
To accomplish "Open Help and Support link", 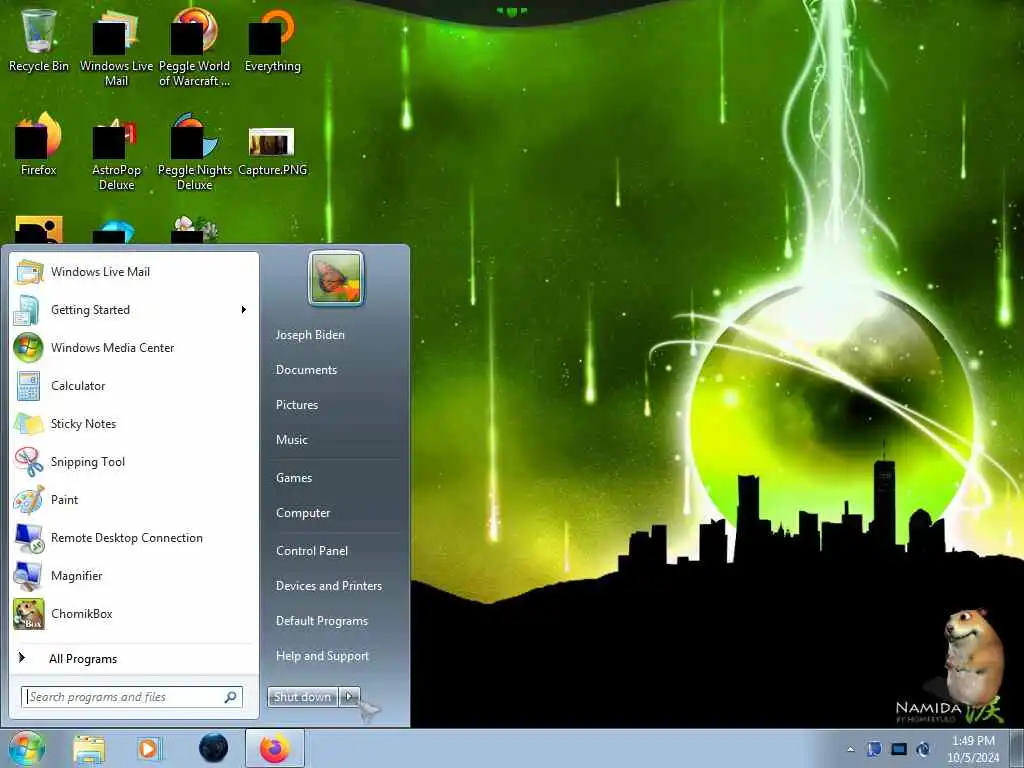I will (322, 656).
